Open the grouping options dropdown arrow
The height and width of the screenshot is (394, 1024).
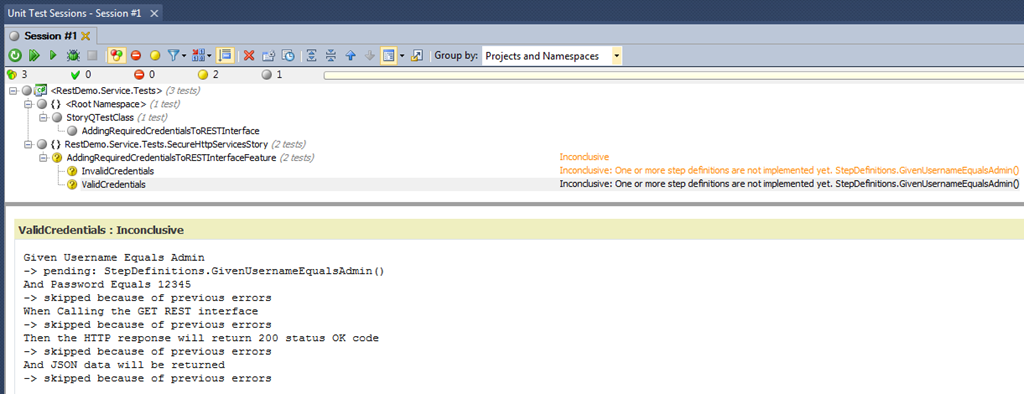coord(209,57)
